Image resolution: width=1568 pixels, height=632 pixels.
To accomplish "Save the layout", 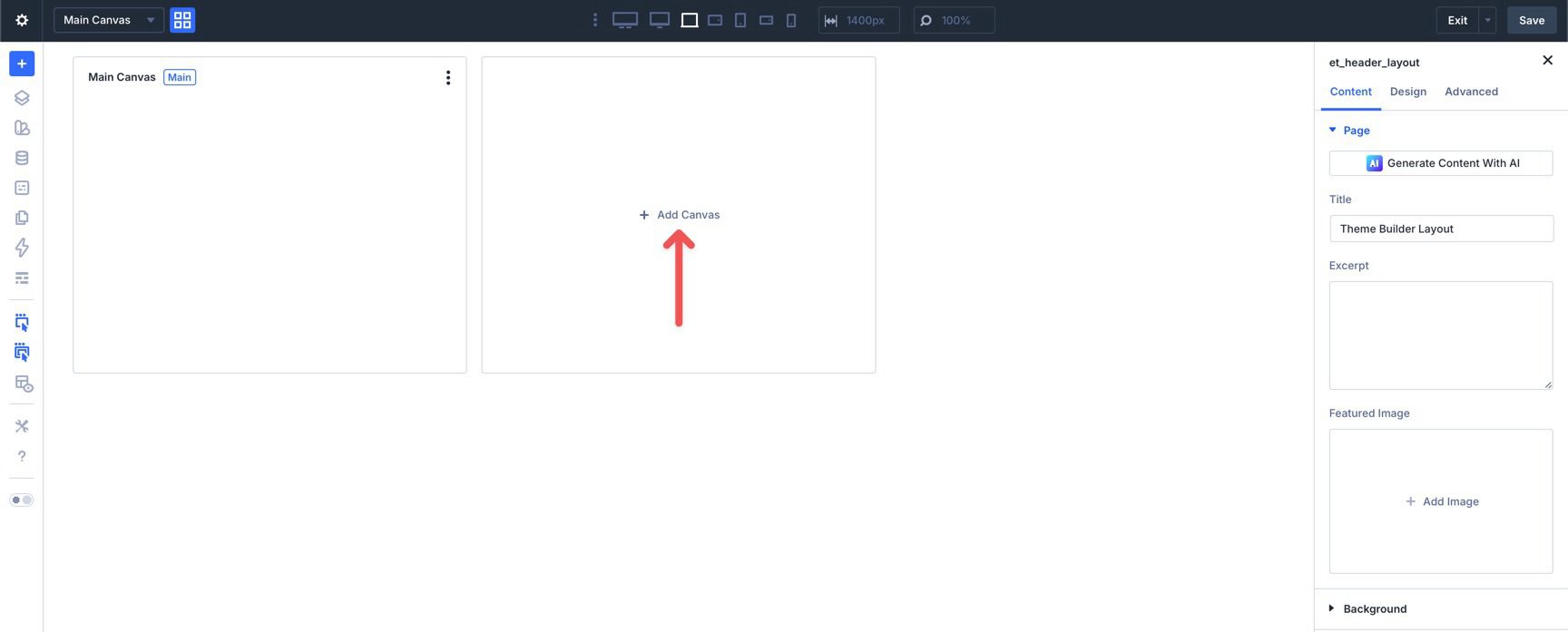I will (x=1532, y=20).
